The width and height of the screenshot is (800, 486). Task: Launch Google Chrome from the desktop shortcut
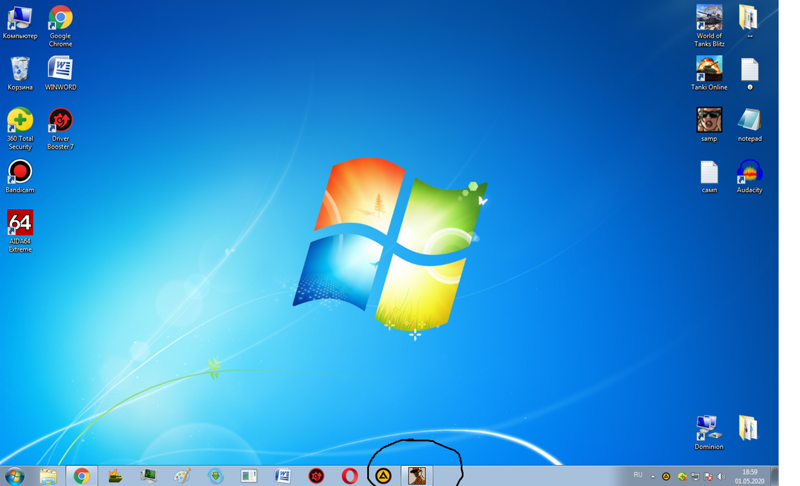pyautogui.click(x=60, y=25)
